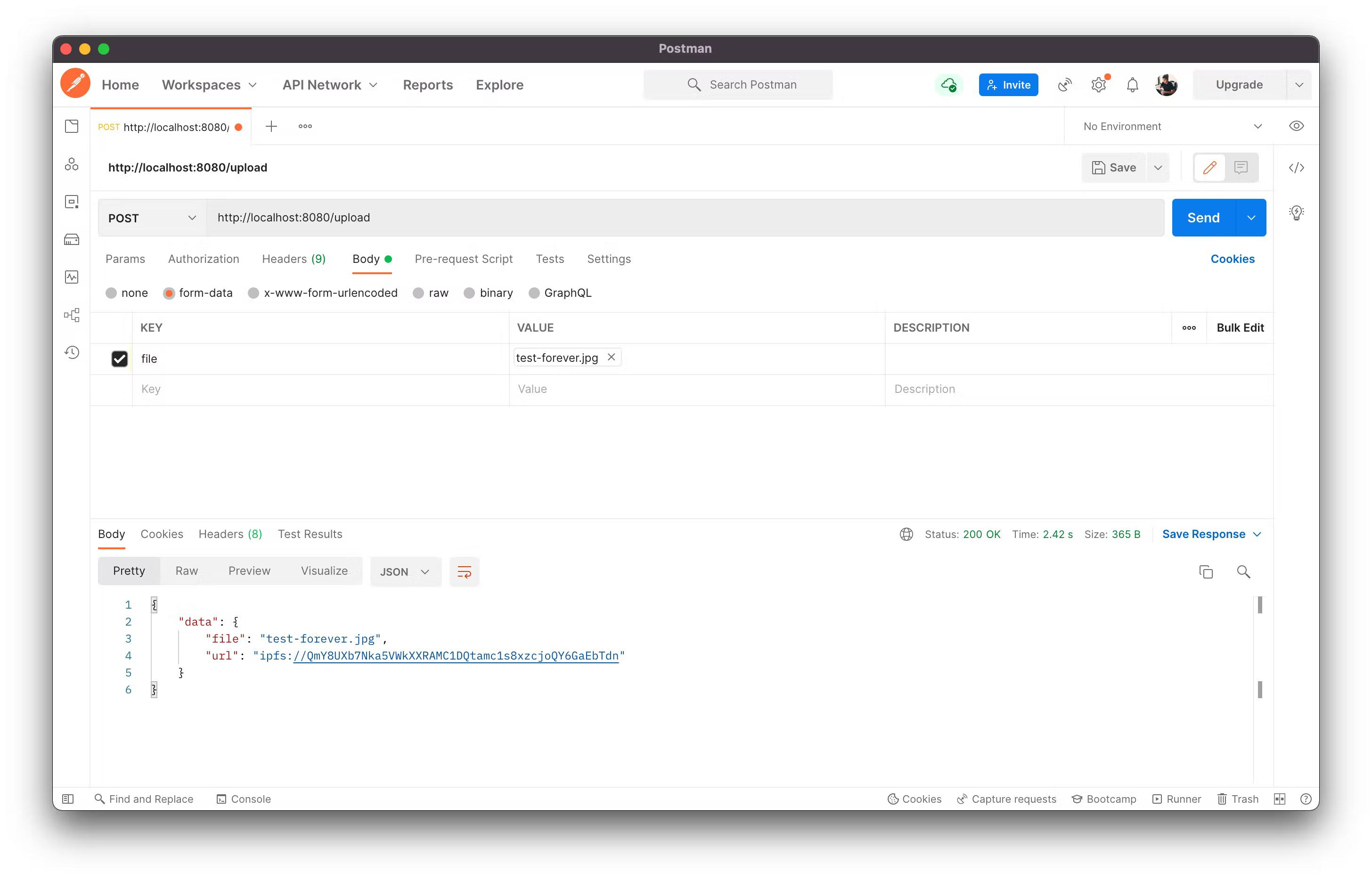Click Bulk Edit
Screen dimensions: 1372x880
pos(1240,327)
